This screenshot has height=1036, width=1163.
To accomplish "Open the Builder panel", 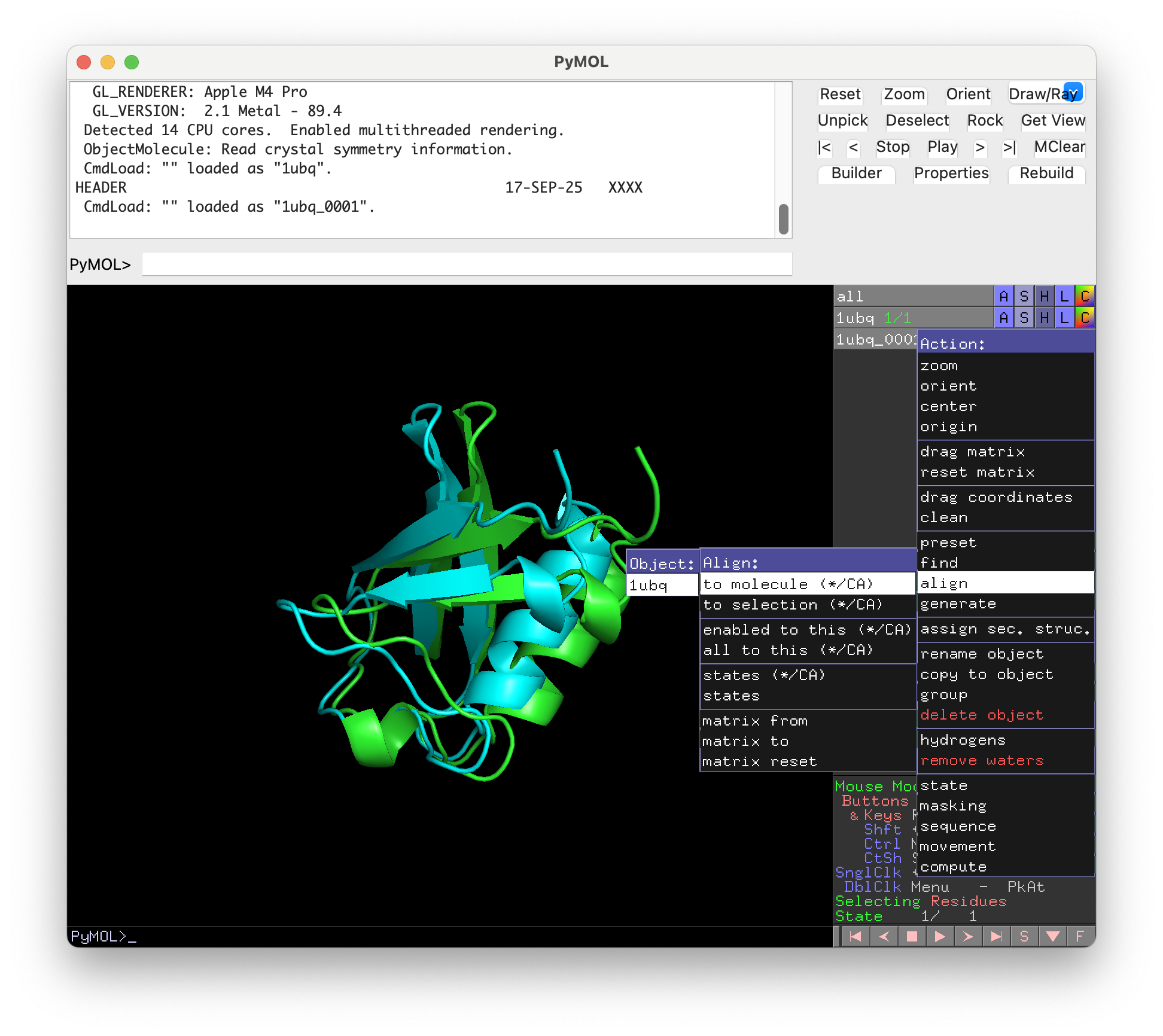I will (x=856, y=173).
